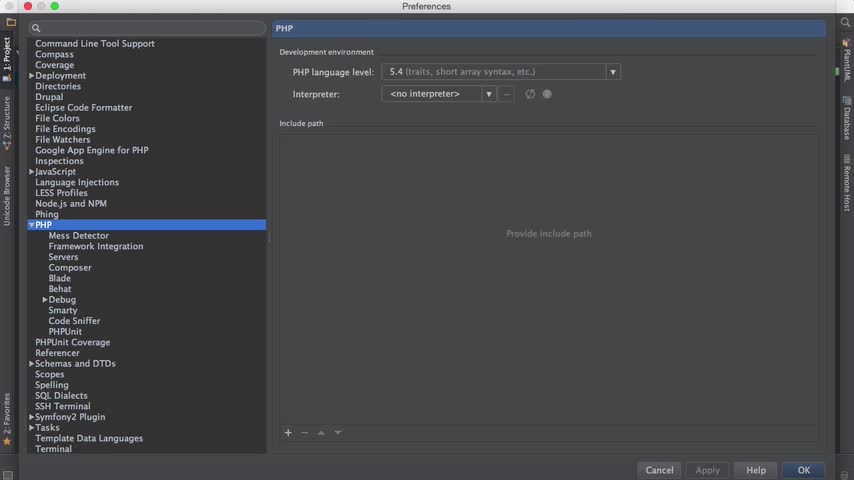
Task: Select Mess Detector under PHP
Action: [78, 236]
